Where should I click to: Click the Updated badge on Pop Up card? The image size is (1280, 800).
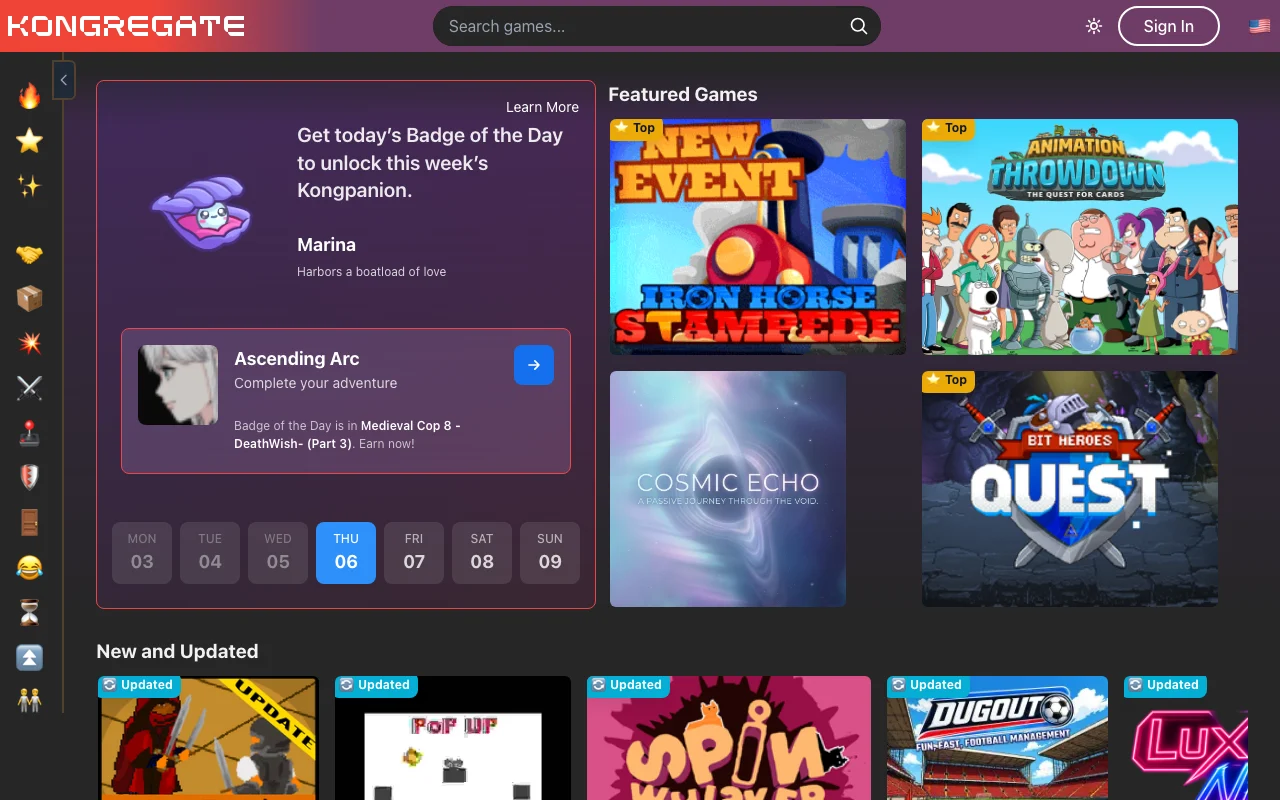point(376,685)
